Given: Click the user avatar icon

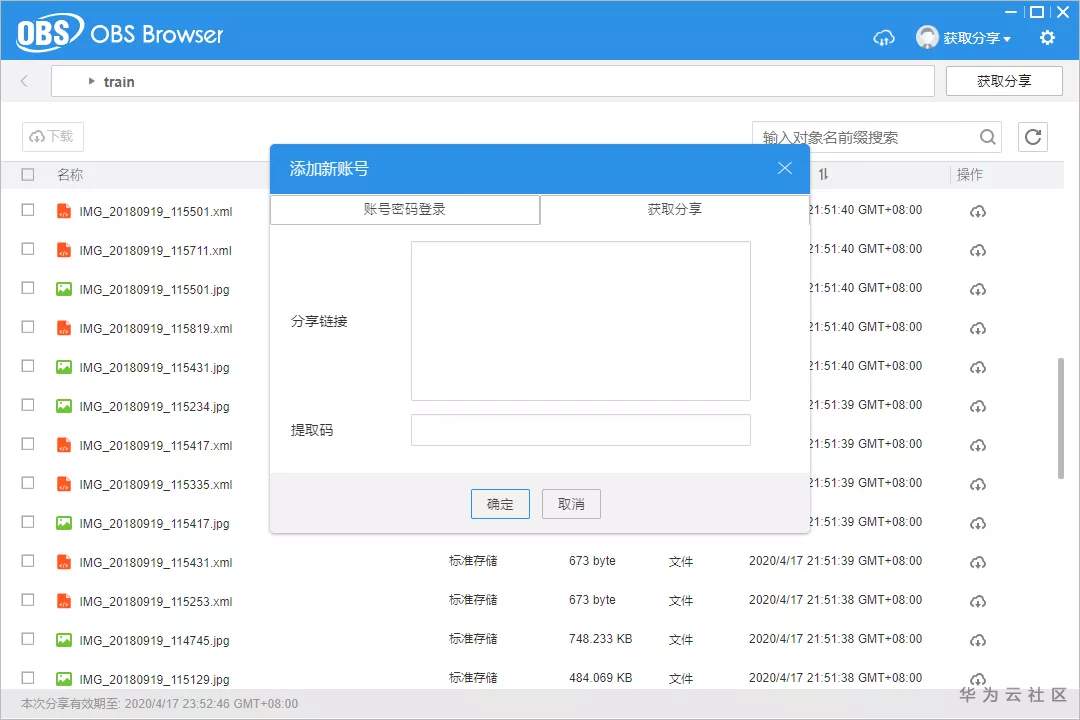Looking at the screenshot, I should pyautogui.click(x=927, y=37).
